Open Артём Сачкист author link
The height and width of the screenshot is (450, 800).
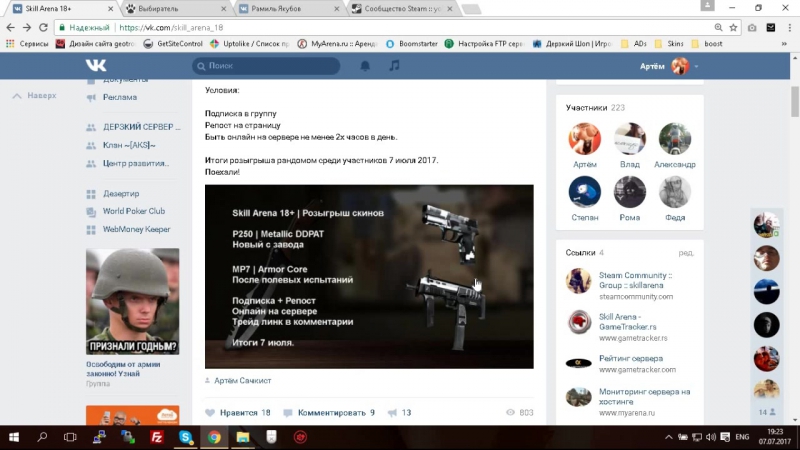242,381
